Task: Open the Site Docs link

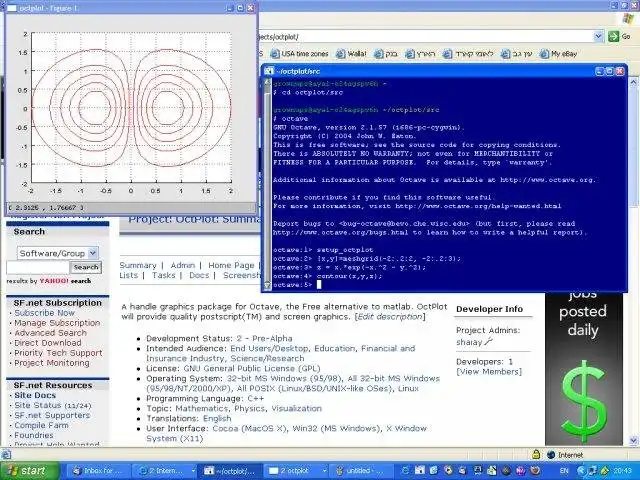Action: [35, 396]
